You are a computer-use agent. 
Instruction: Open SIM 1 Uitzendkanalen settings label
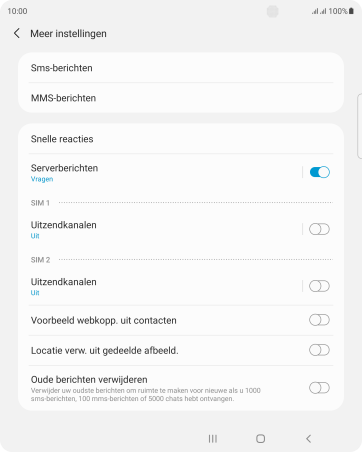[x=165, y=230]
